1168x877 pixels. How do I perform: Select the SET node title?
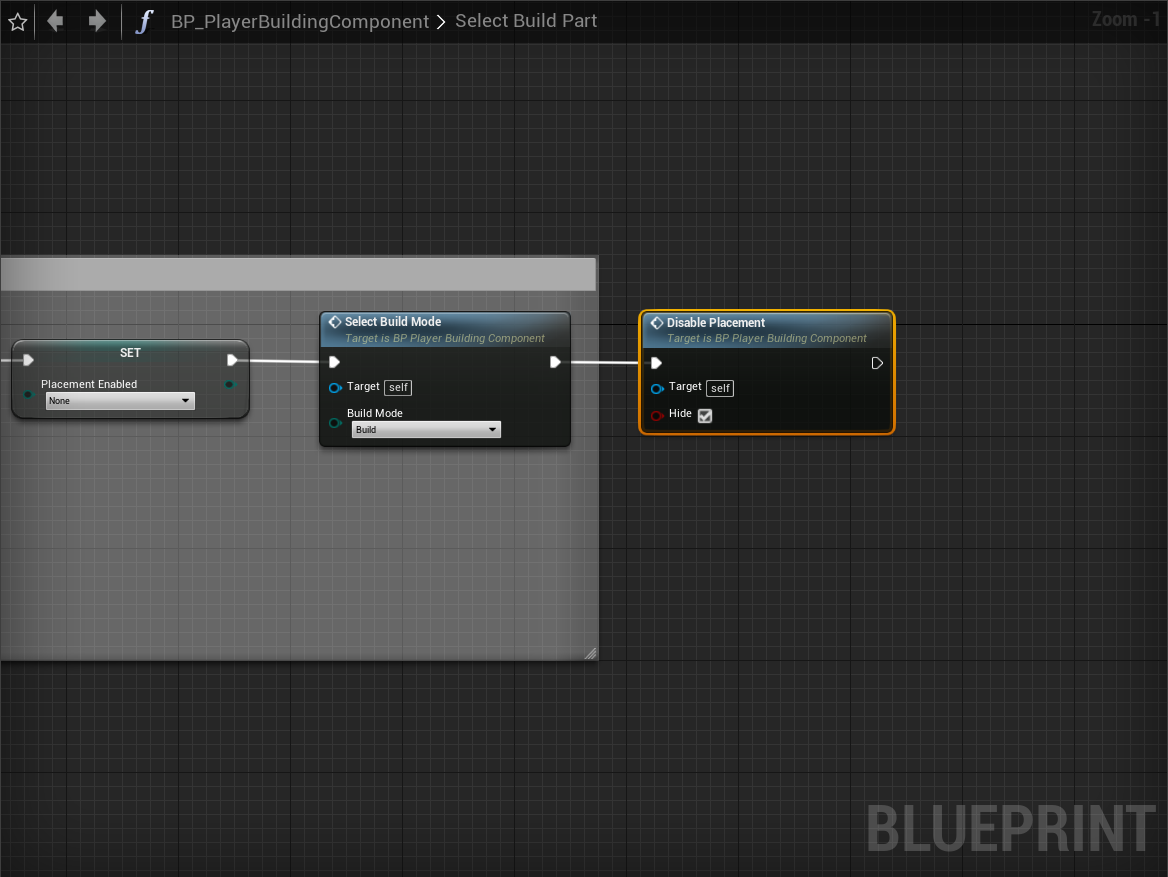click(130, 353)
